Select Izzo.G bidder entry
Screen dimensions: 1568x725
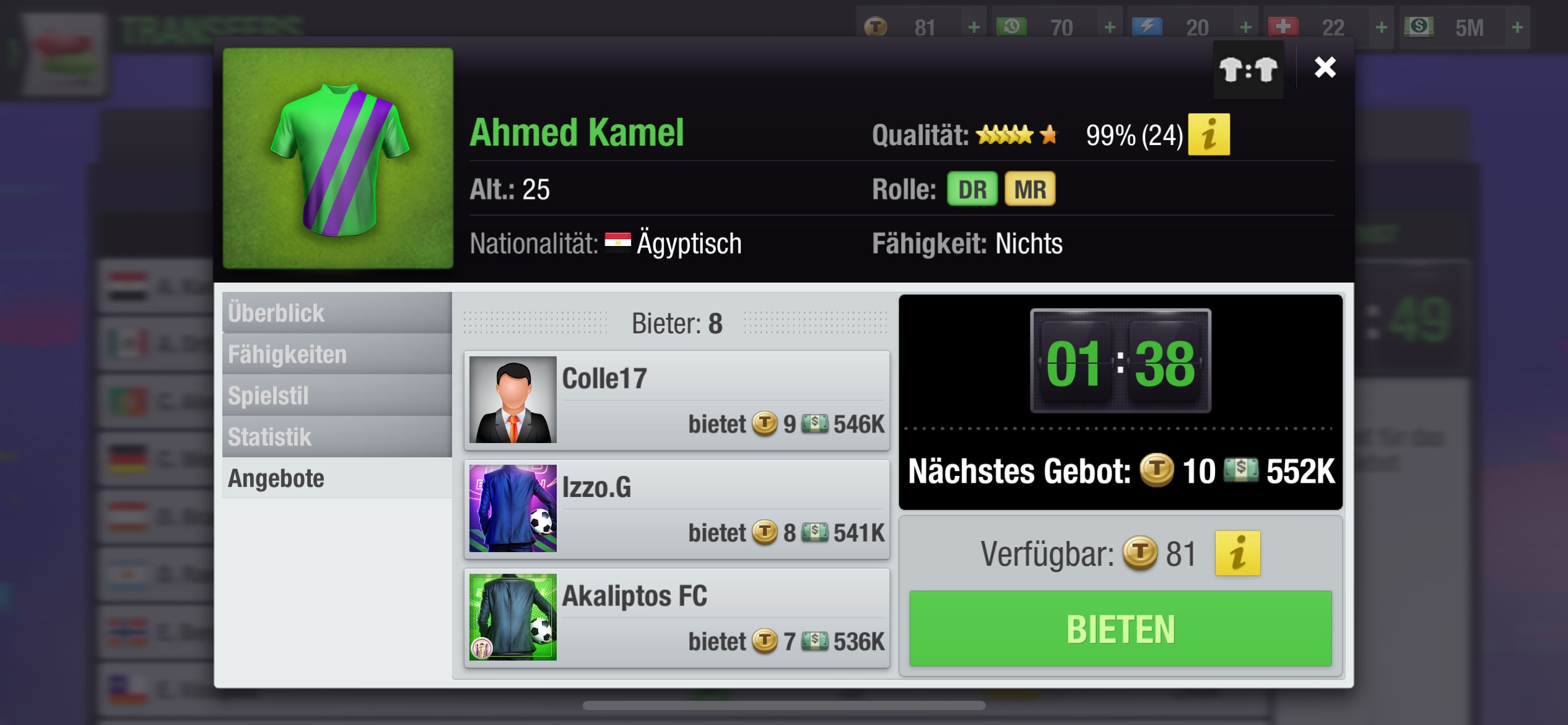[677, 509]
